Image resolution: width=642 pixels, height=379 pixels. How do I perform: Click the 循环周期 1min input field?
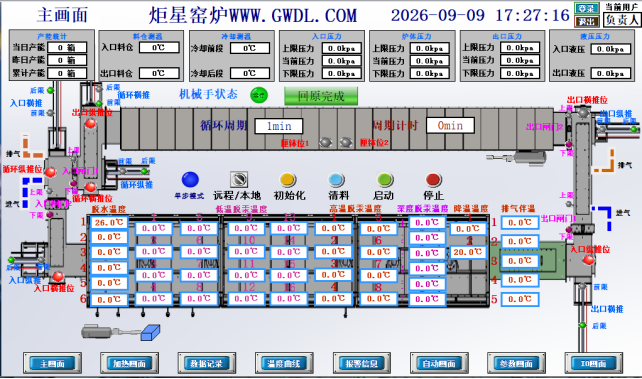coord(279,126)
